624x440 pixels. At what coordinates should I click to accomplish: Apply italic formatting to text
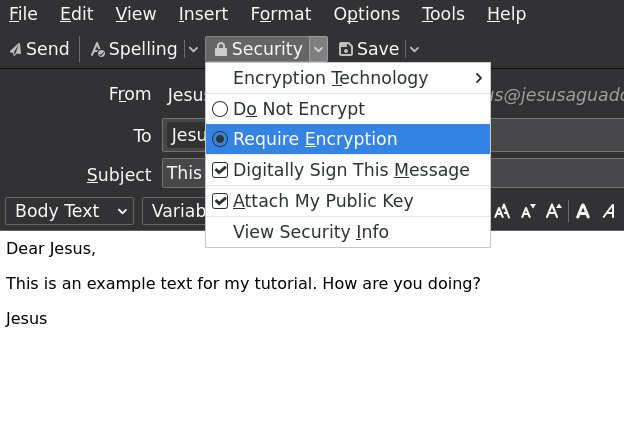pyautogui.click(x=608, y=211)
